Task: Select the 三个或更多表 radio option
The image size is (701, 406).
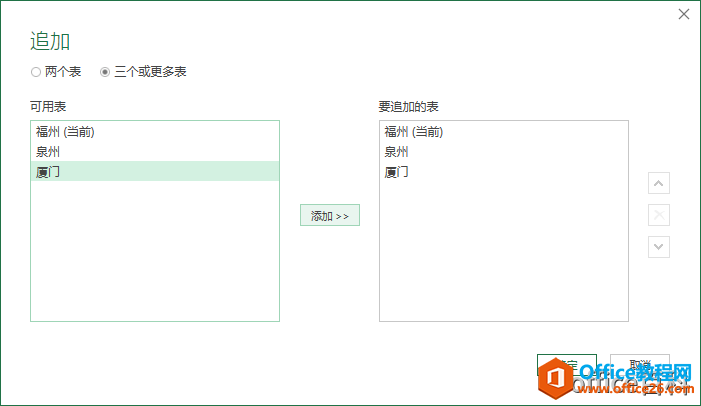Action: [x=105, y=72]
